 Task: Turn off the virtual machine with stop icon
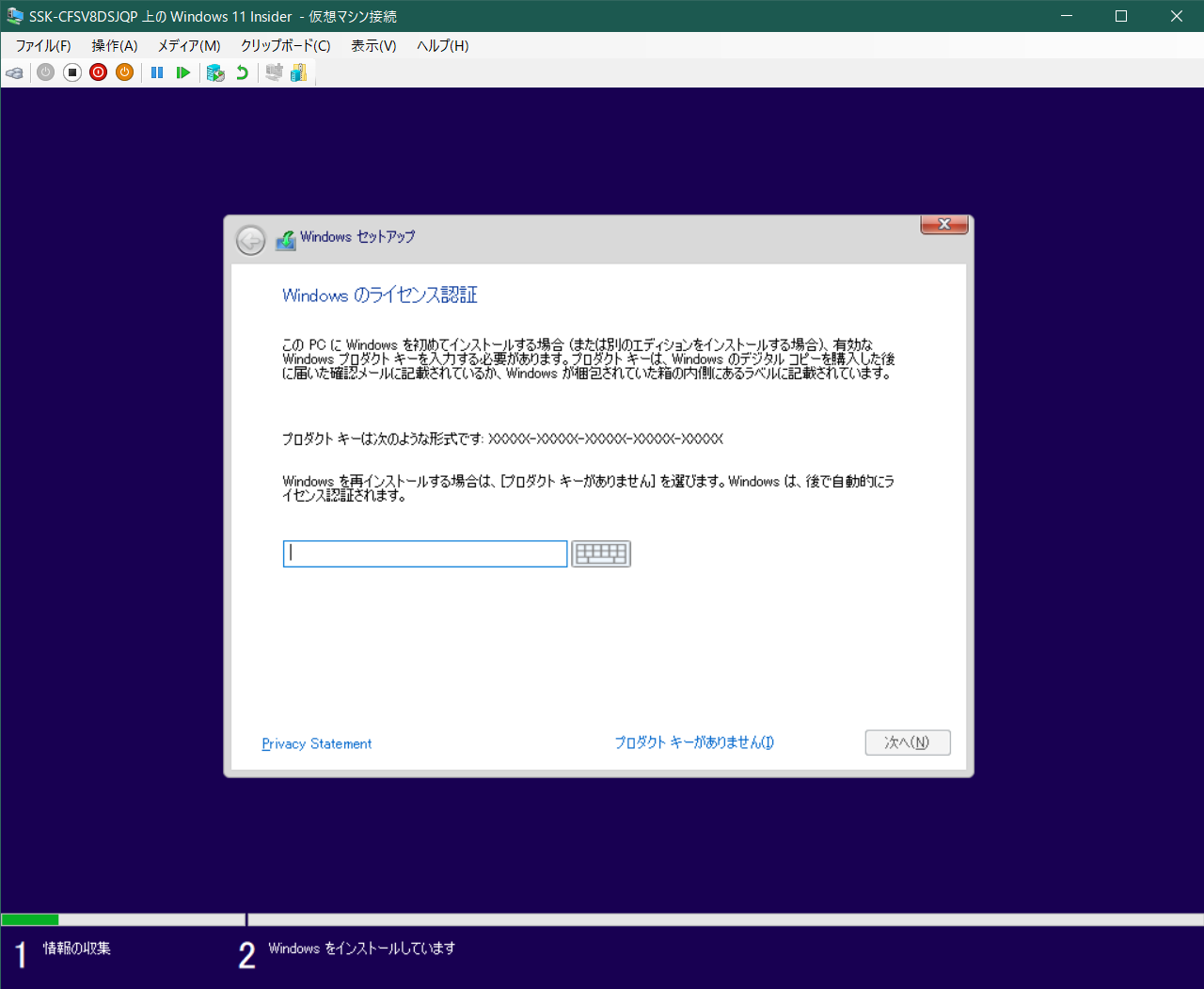(72, 72)
